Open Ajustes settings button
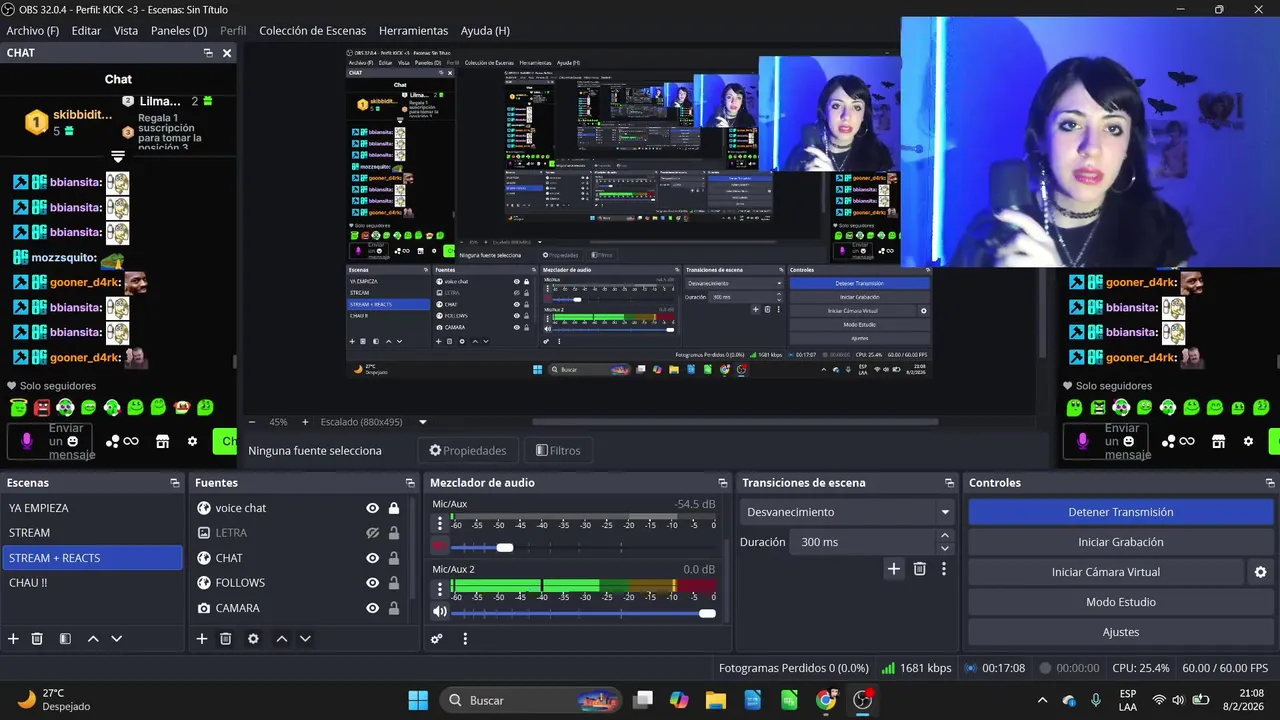 click(x=1121, y=632)
